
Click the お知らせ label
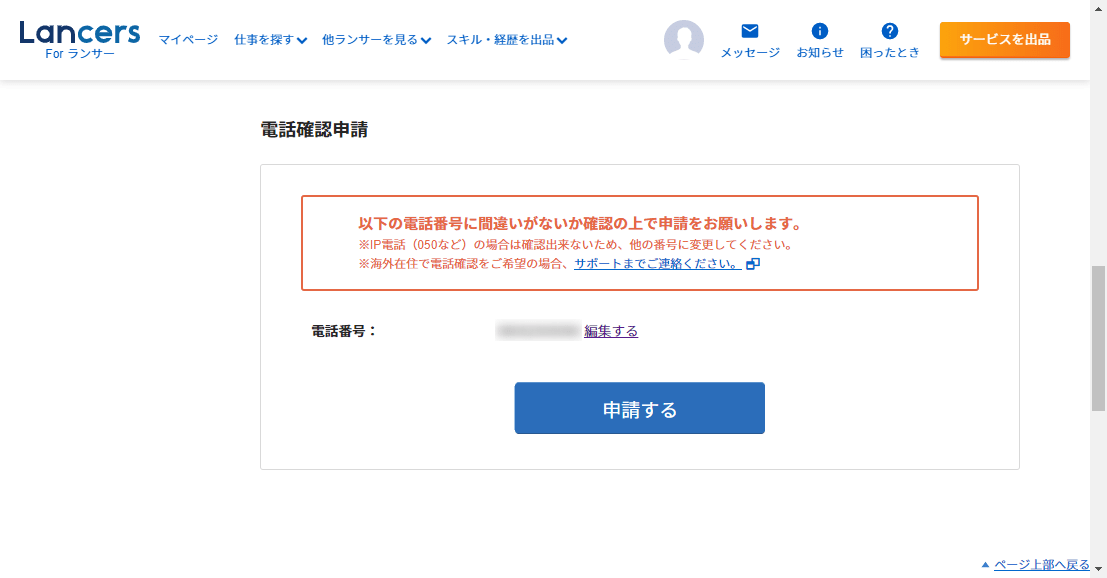tap(820, 53)
